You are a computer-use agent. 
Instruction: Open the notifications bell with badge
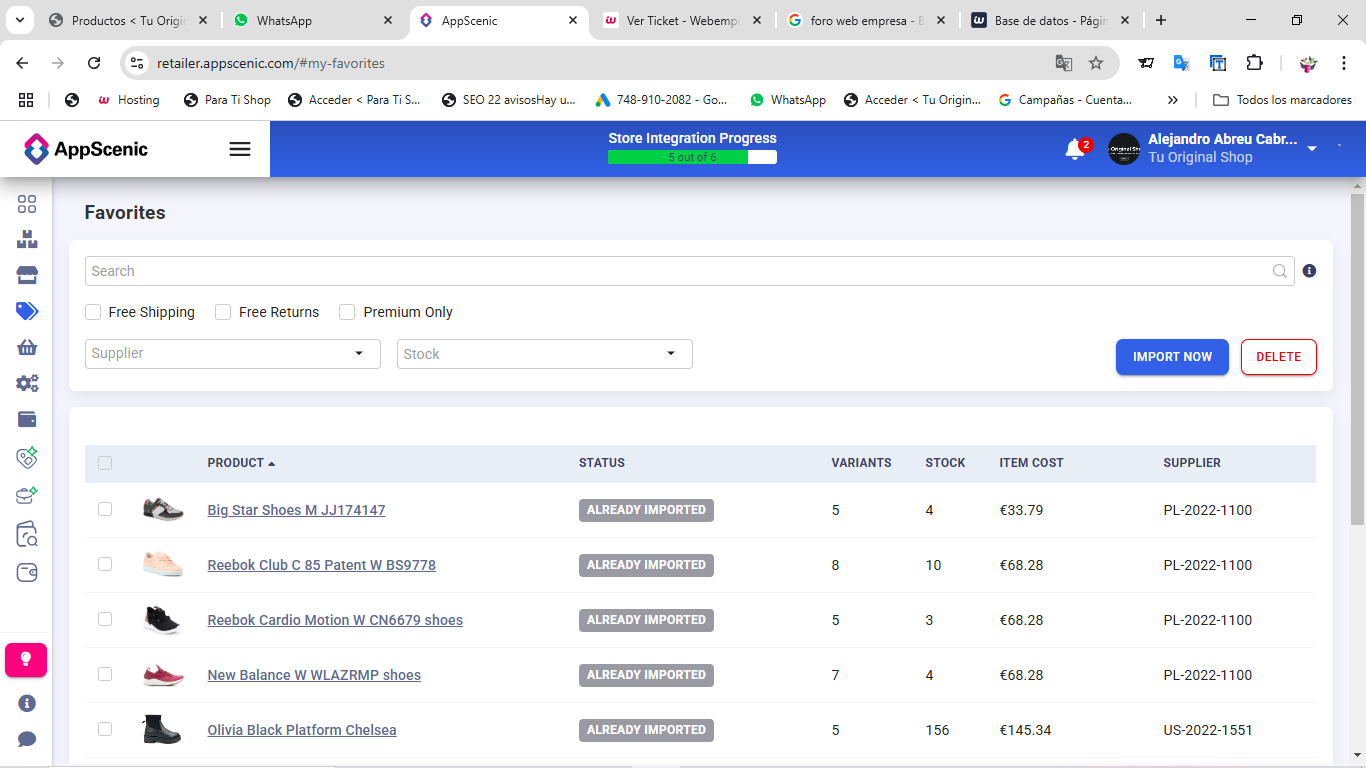[1076, 149]
